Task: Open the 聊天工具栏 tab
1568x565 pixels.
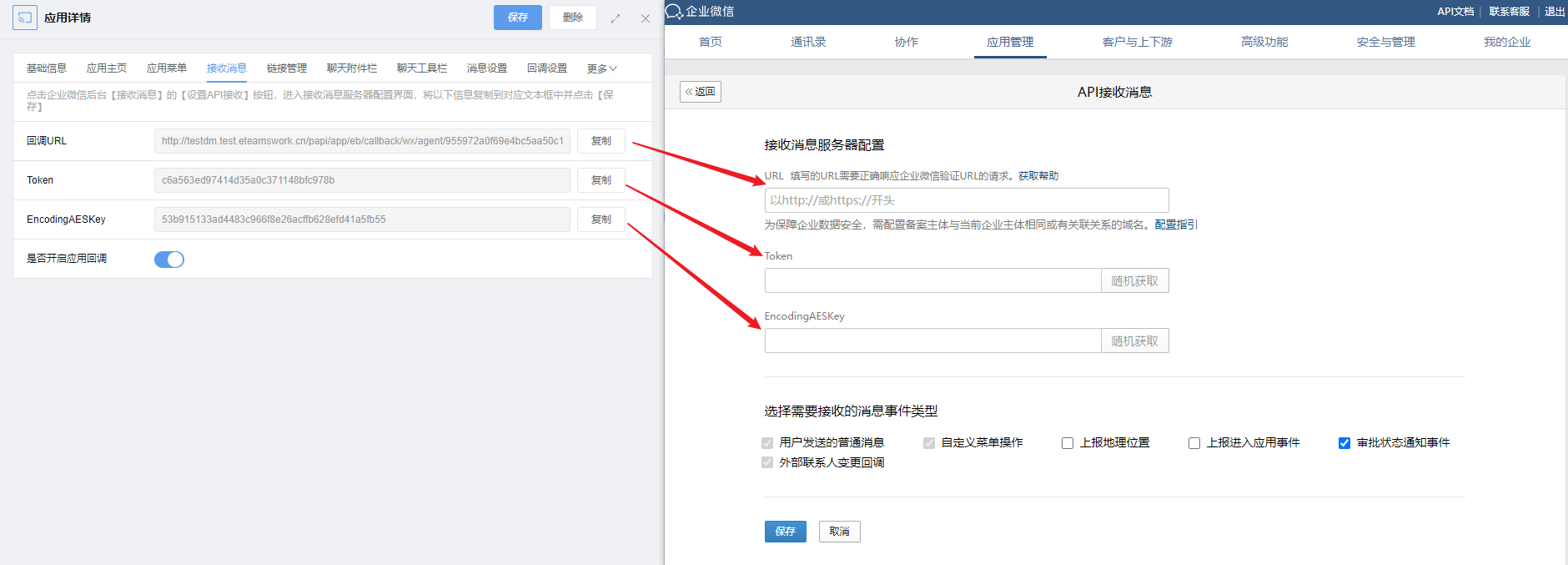Action: (x=422, y=68)
